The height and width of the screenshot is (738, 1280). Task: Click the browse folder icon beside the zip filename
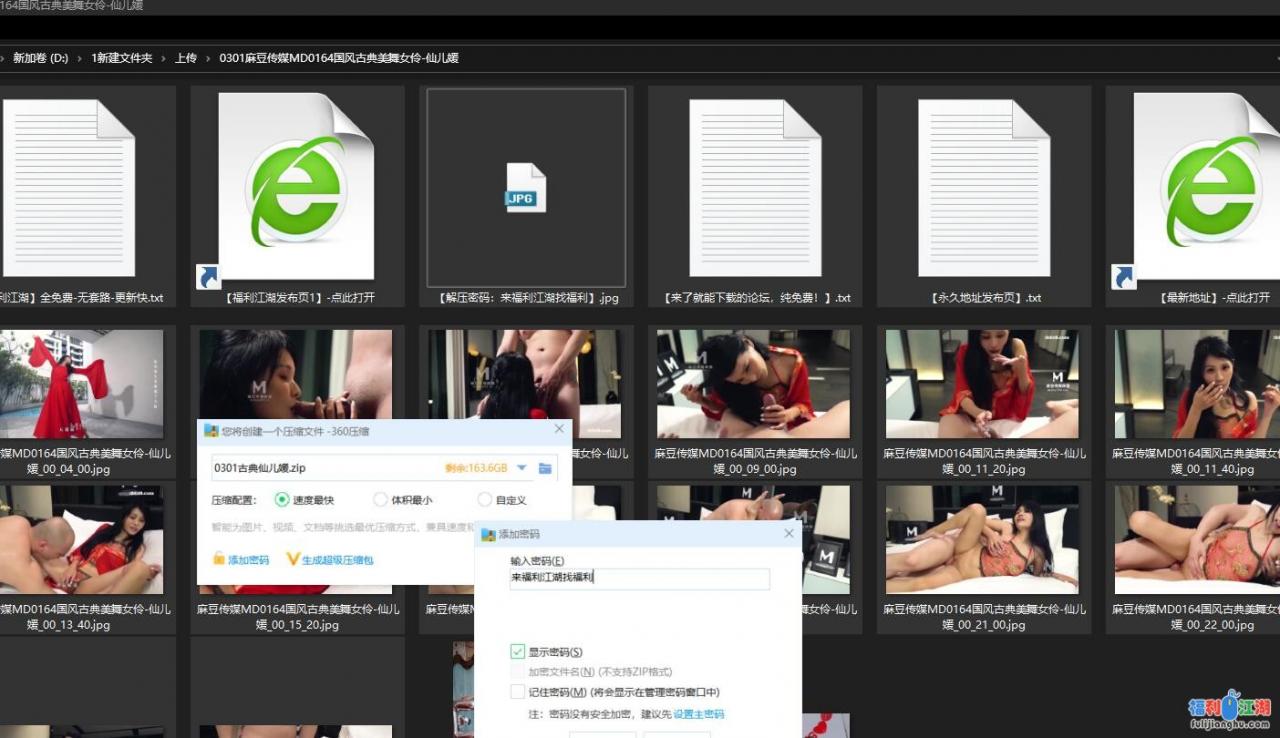545,468
